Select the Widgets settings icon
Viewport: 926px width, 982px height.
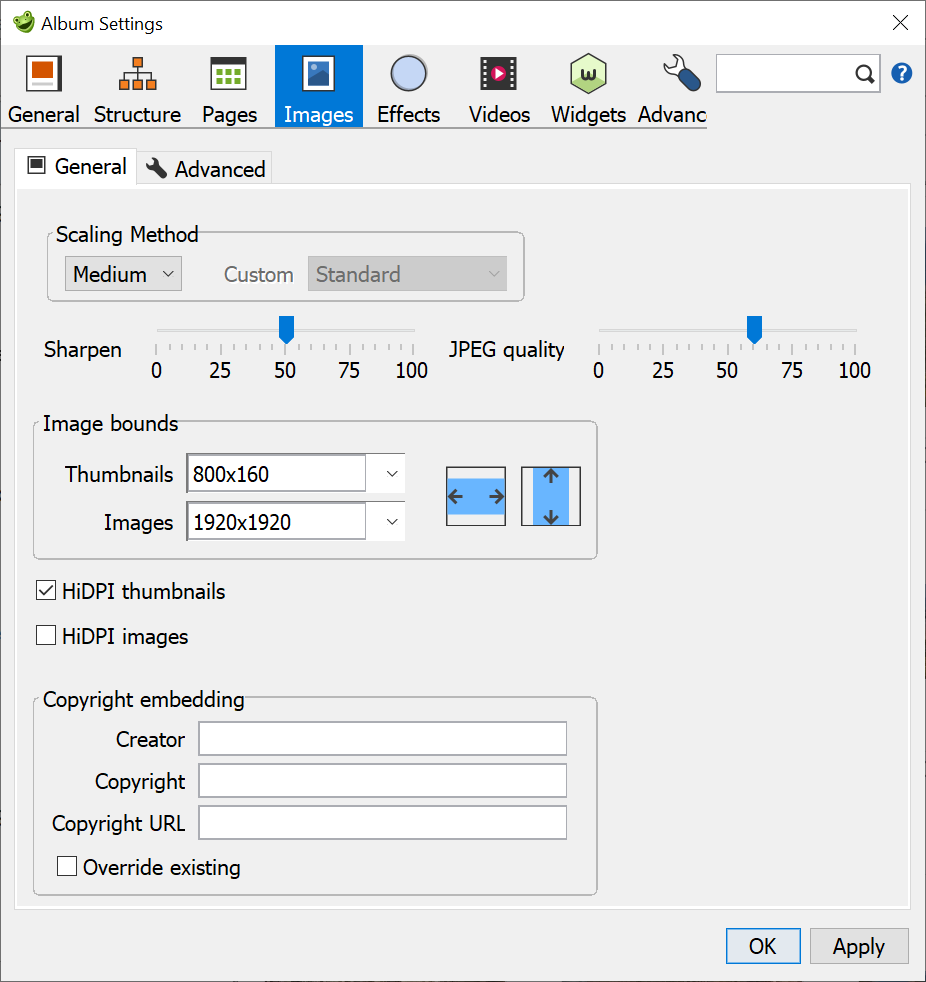tap(588, 85)
